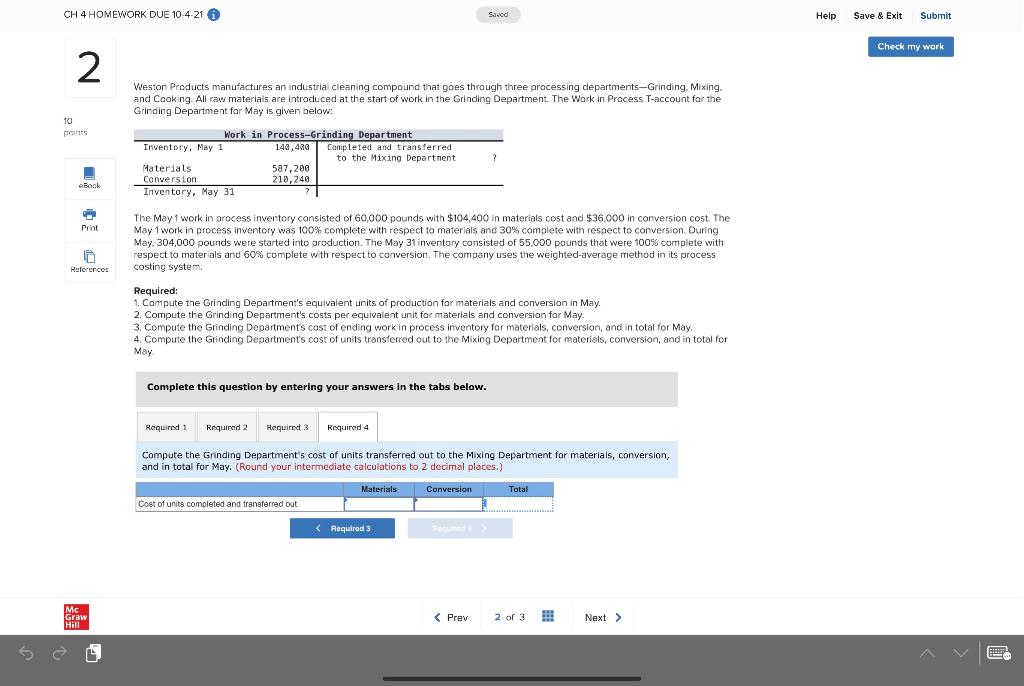
Task: Click the Materials cost input field
Action: click(x=377, y=504)
